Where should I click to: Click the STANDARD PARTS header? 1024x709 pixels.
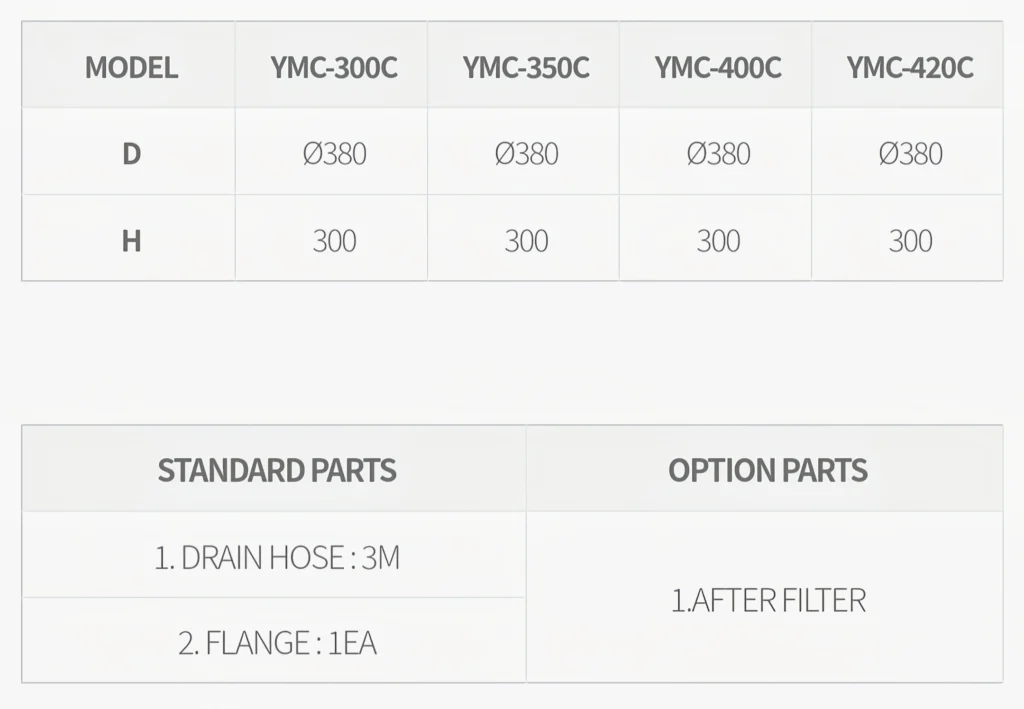click(277, 470)
